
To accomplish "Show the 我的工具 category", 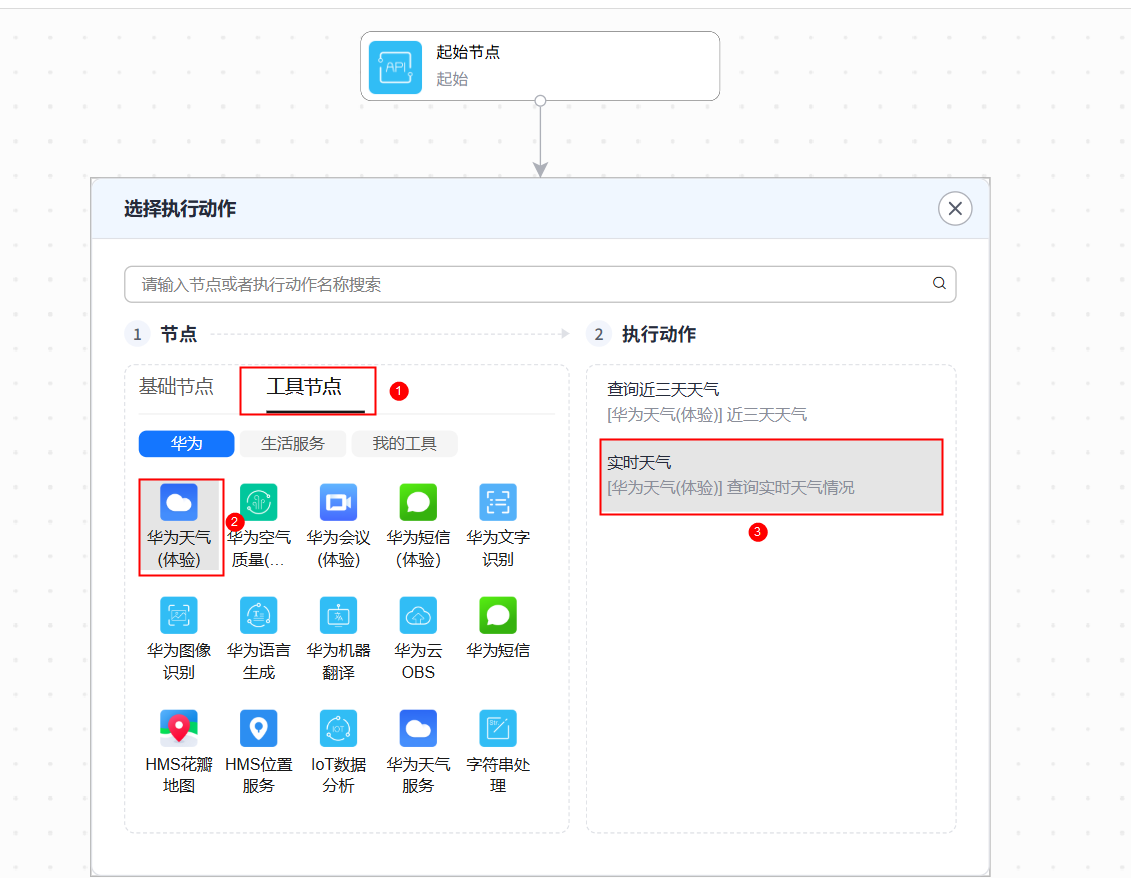I will click(x=405, y=444).
